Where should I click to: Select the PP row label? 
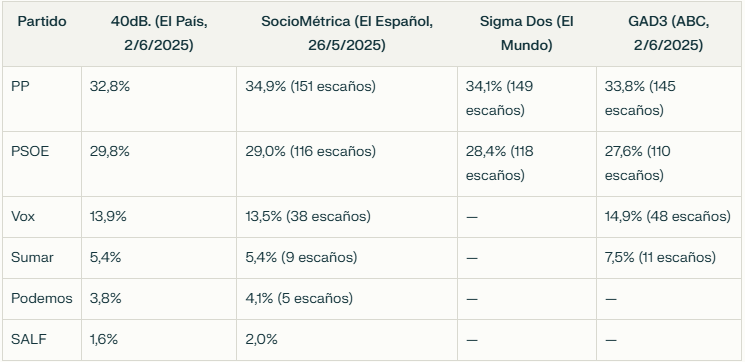20,86
